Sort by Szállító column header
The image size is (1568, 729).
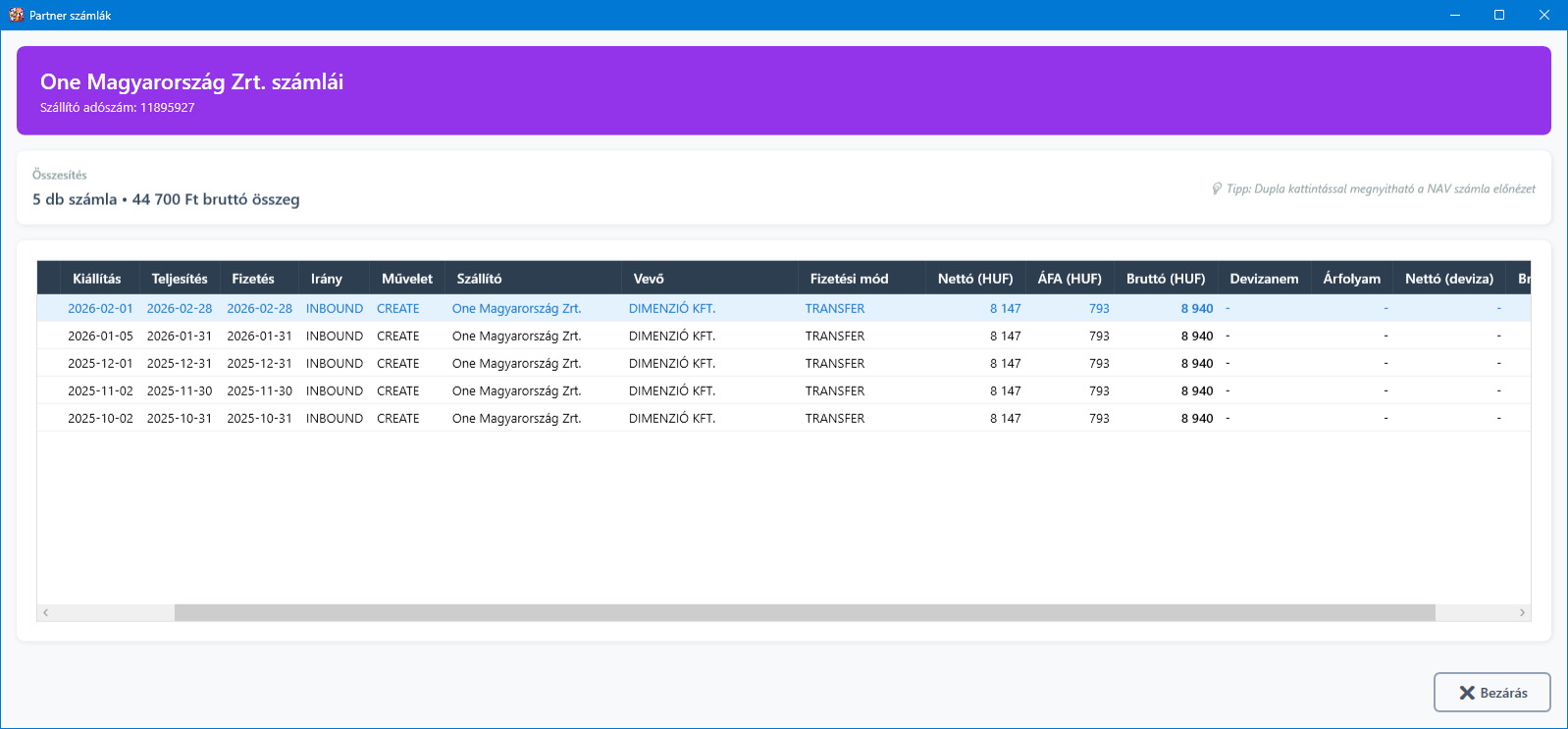tap(479, 279)
